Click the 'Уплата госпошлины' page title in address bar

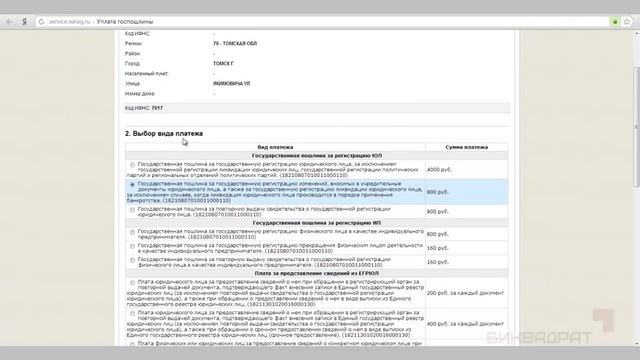tap(125, 22)
